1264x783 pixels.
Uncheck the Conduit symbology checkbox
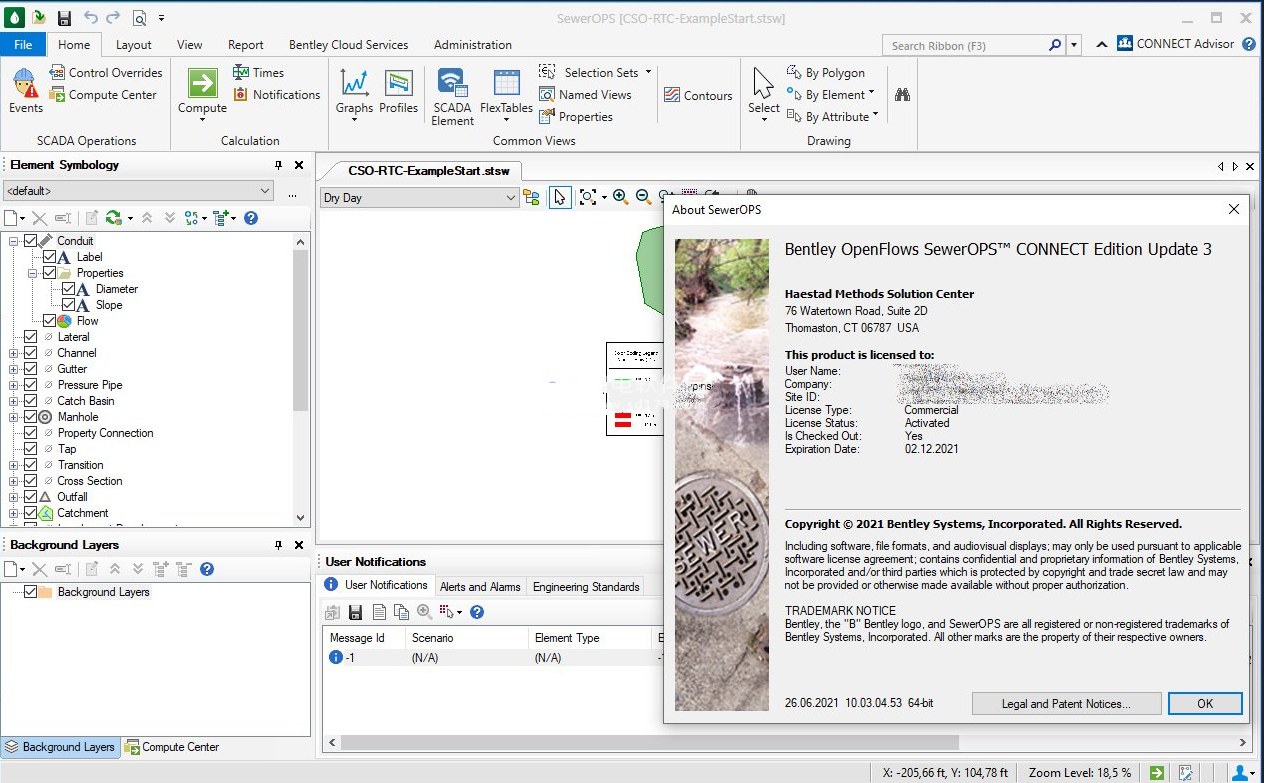pyautogui.click(x=30, y=241)
